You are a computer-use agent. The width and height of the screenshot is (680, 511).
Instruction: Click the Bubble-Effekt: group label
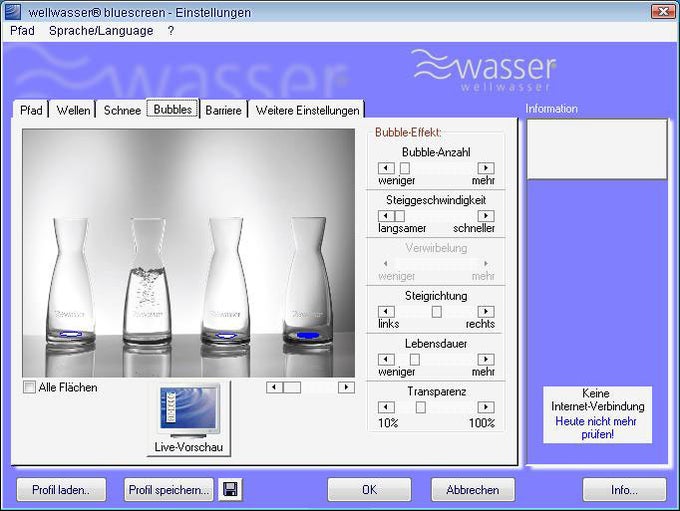click(408, 132)
